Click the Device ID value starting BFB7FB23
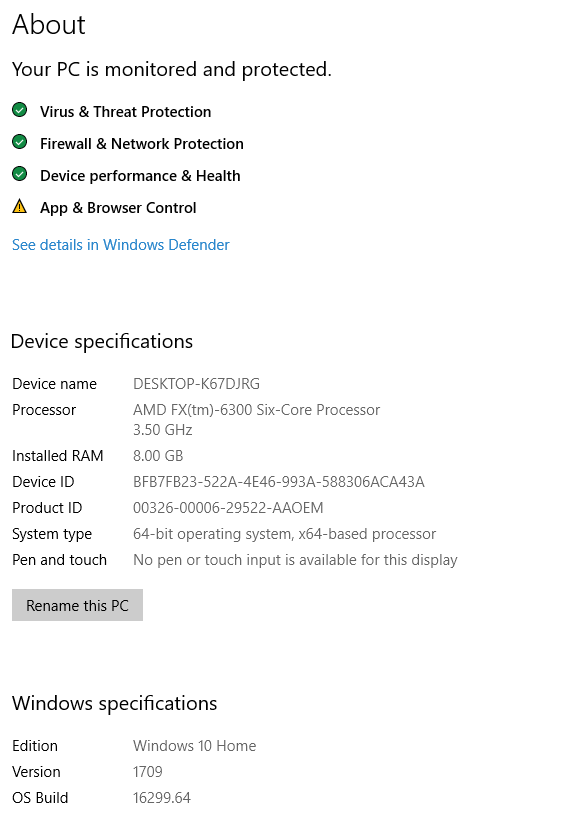Screen dimensions: 561x815 (279, 482)
